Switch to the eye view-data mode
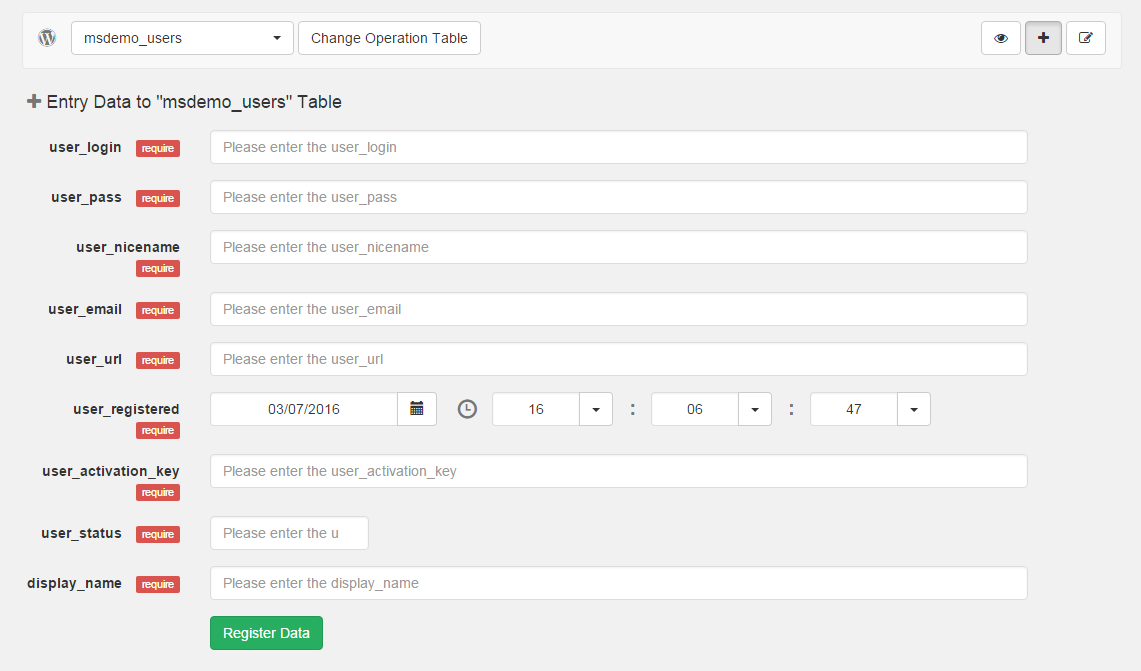The image size is (1141, 671). coord(1001,38)
